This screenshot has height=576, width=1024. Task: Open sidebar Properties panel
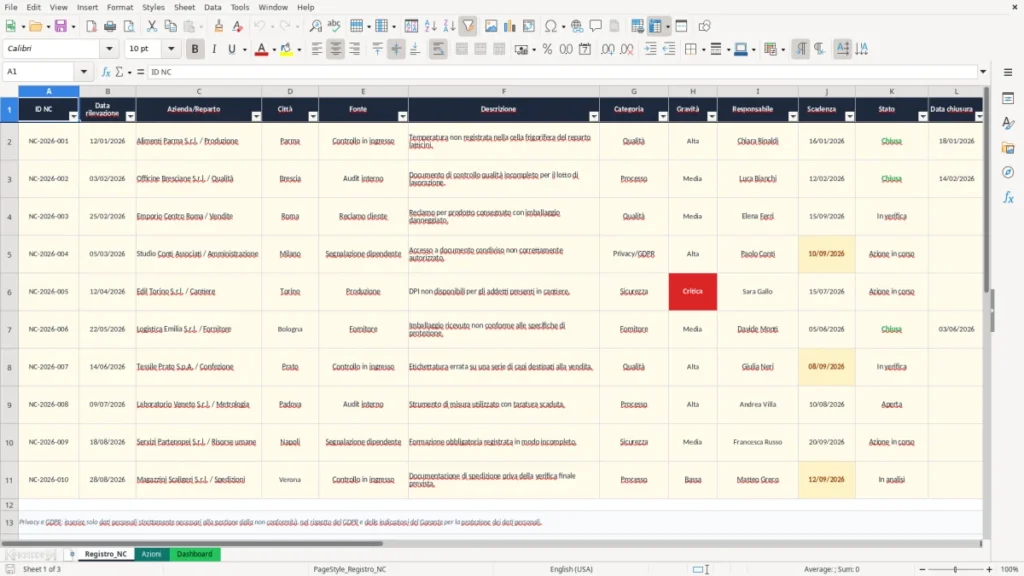coord(1008,99)
